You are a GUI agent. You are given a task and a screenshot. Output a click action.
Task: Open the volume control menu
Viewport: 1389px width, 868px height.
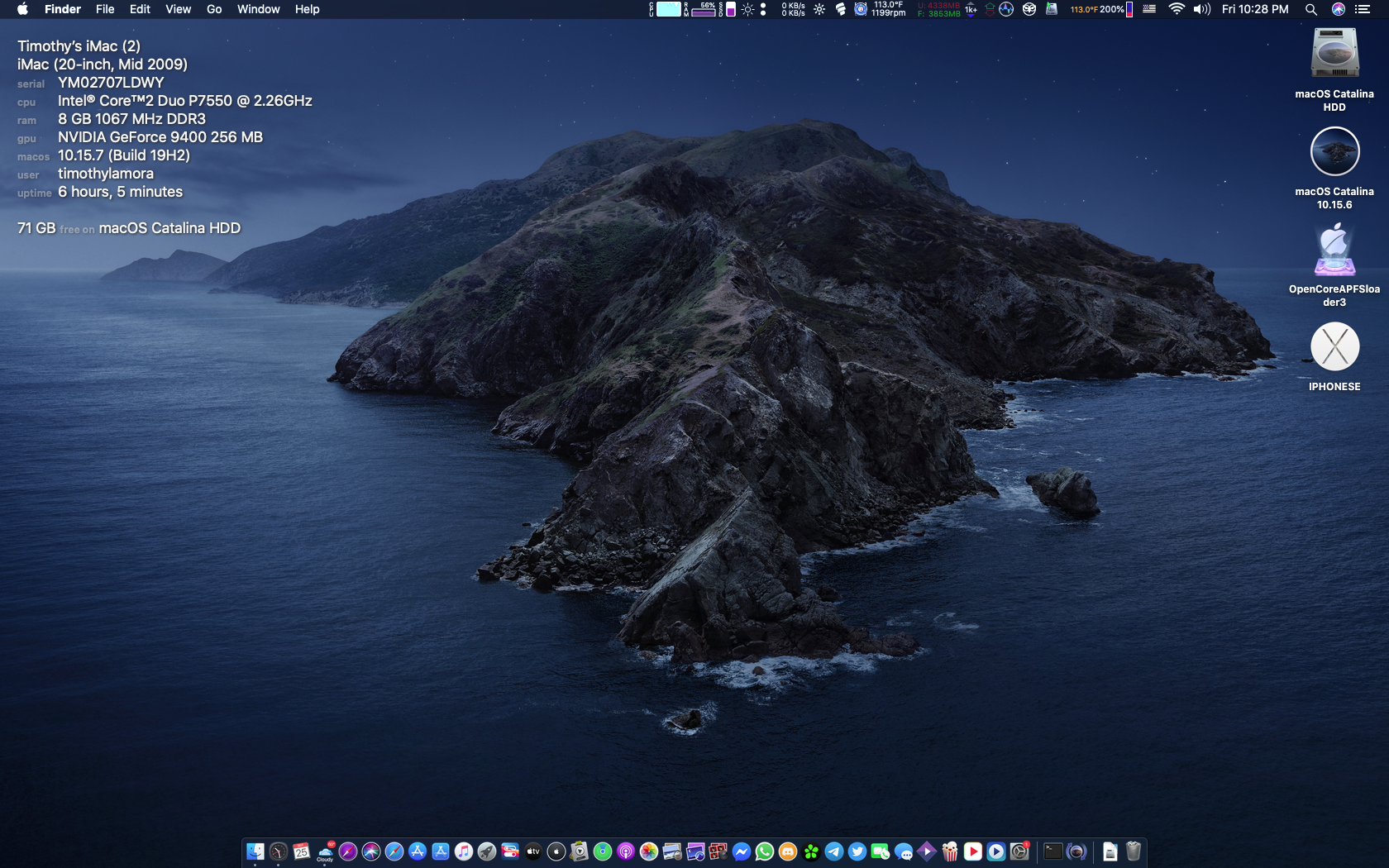pyautogui.click(x=1201, y=9)
